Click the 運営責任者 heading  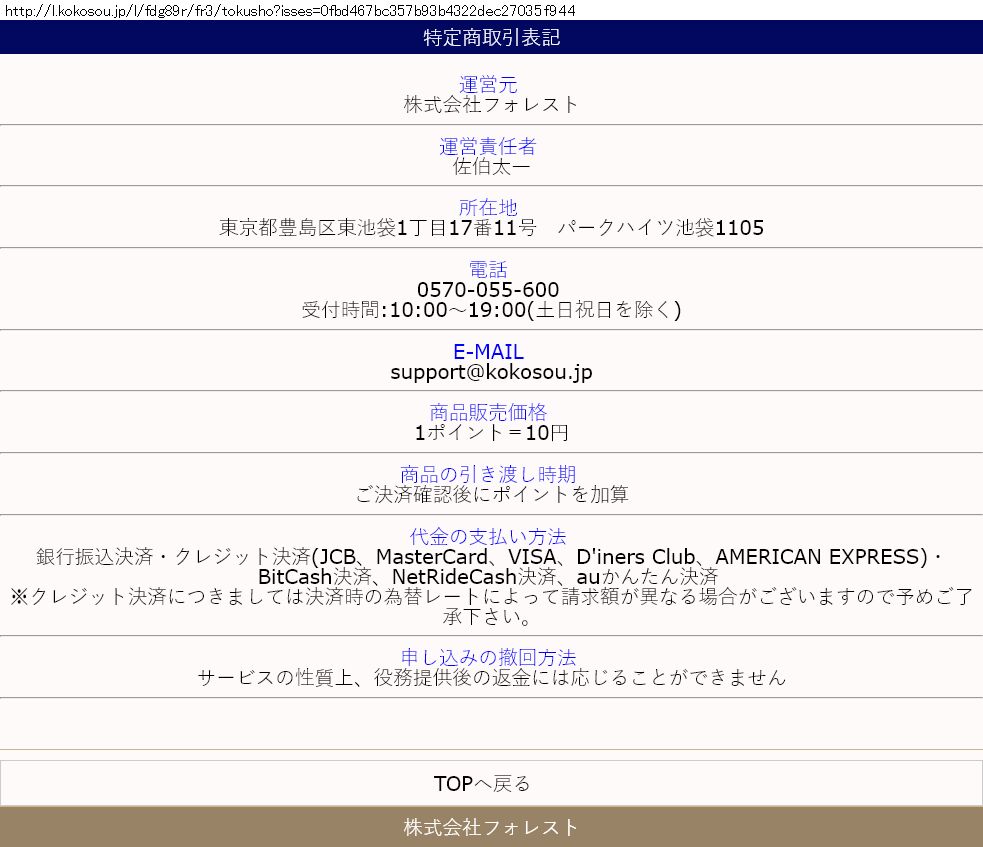[x=488, y=147]
